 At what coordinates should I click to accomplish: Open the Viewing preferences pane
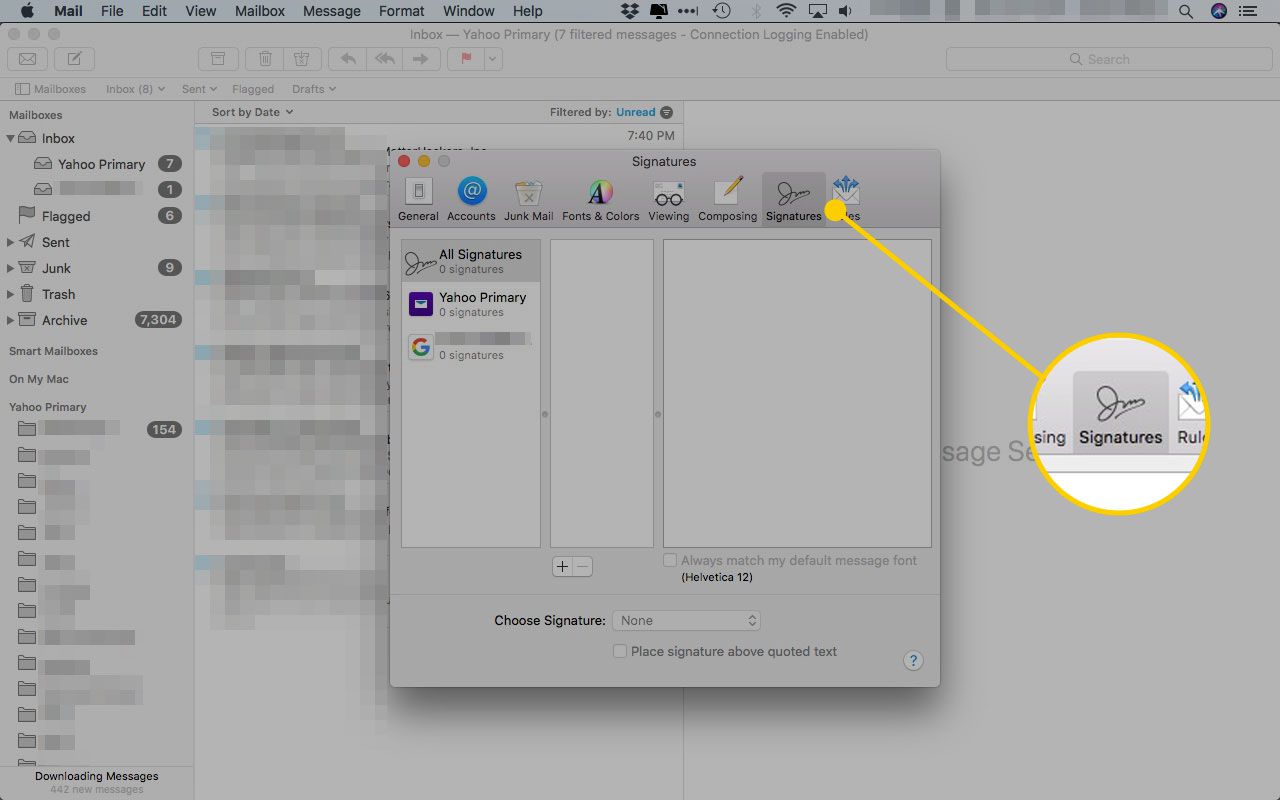coord(668,199)
